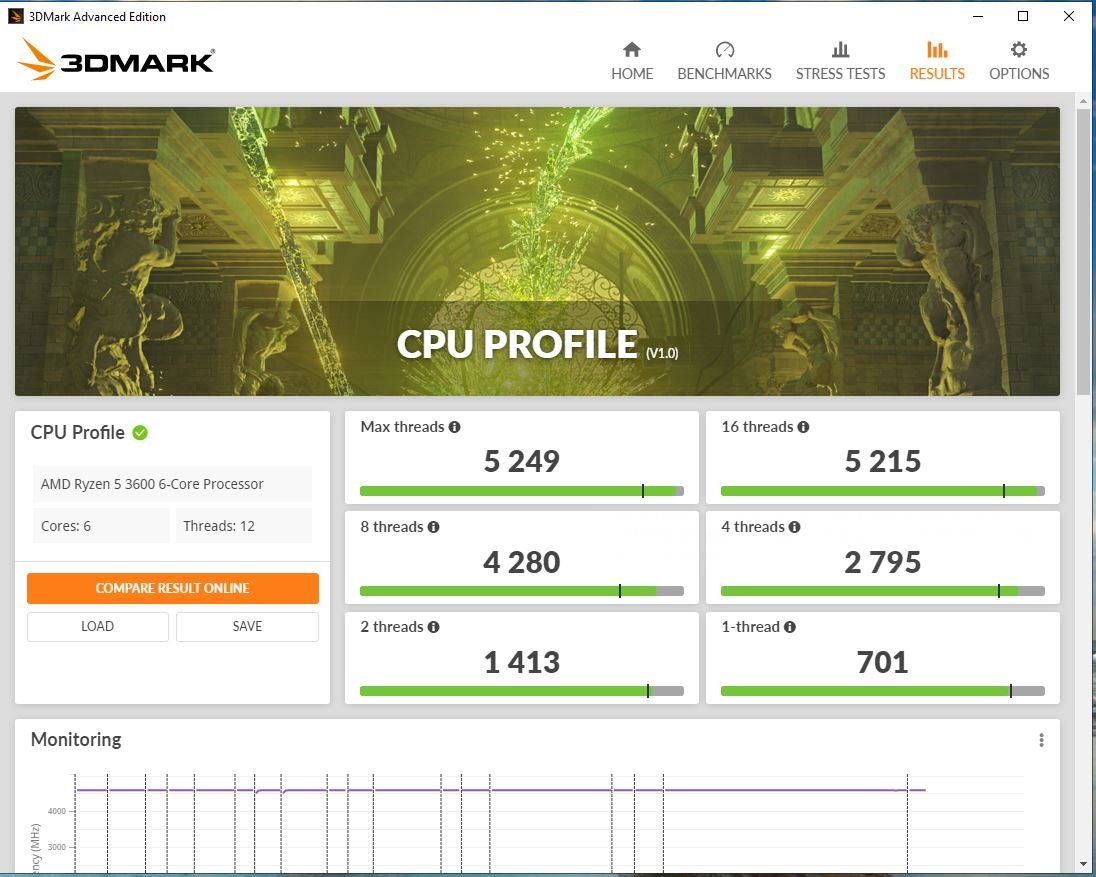The width and height of the screenshot is (1096, 877).
Task: Click Compare Result Online button
Action: click(173, 588)
